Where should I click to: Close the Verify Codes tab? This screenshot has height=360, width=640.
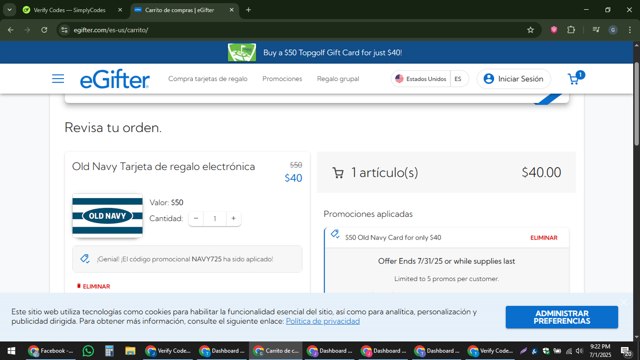point(120,10)
